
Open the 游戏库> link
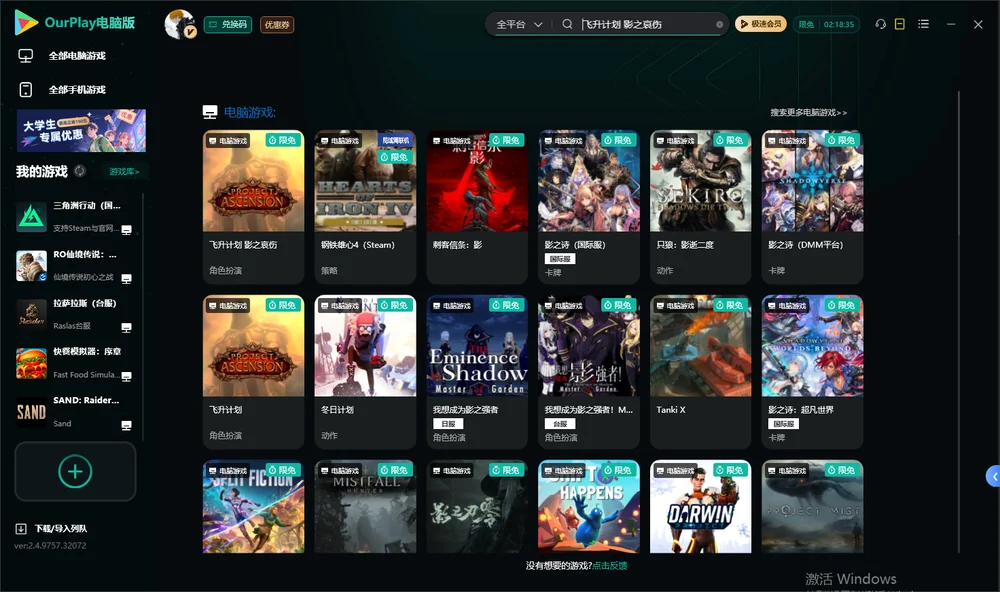coord(124,172)
